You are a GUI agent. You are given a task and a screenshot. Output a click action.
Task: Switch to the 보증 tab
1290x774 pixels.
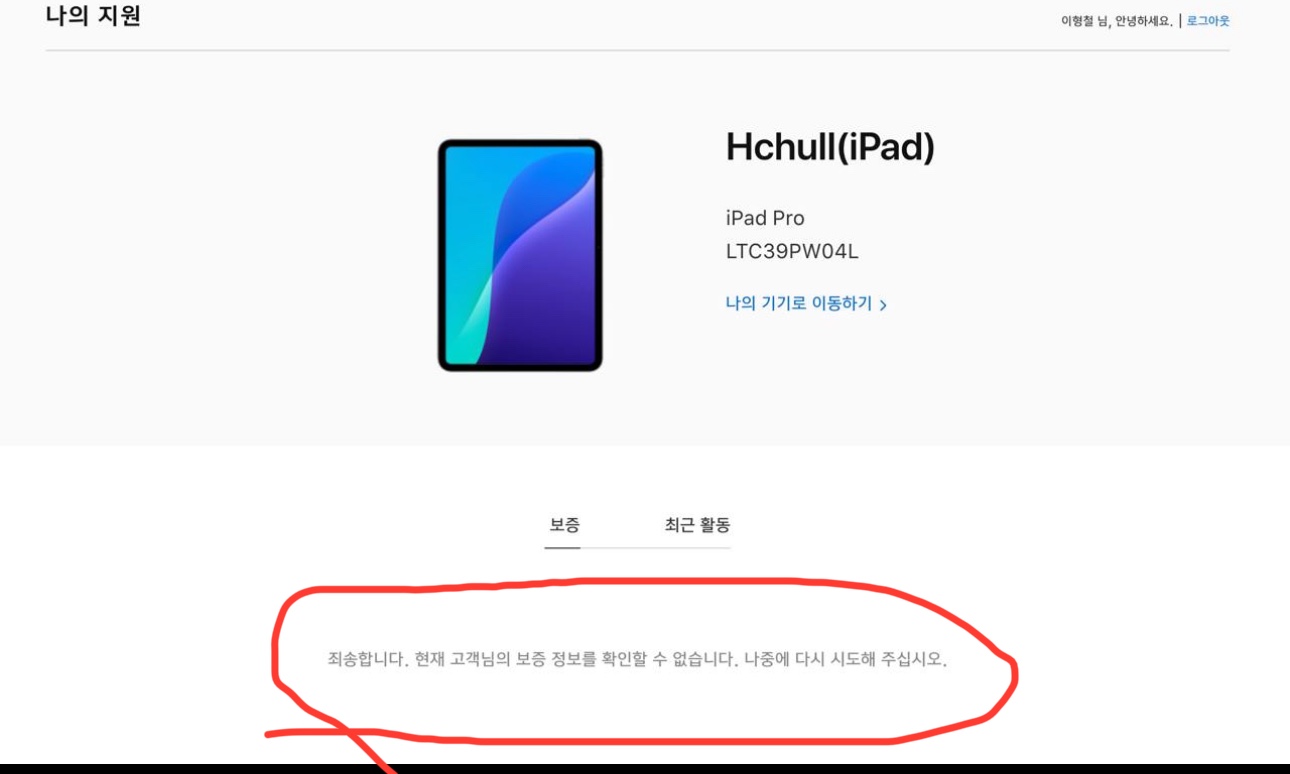[564, 525]
